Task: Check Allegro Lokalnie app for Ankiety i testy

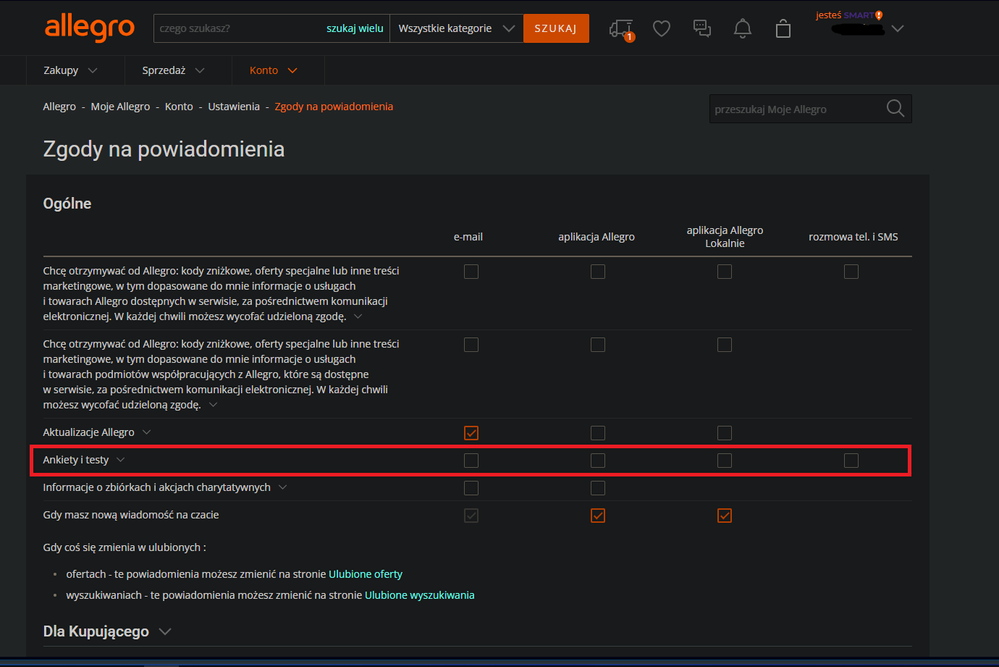Action: pos(724,461)
